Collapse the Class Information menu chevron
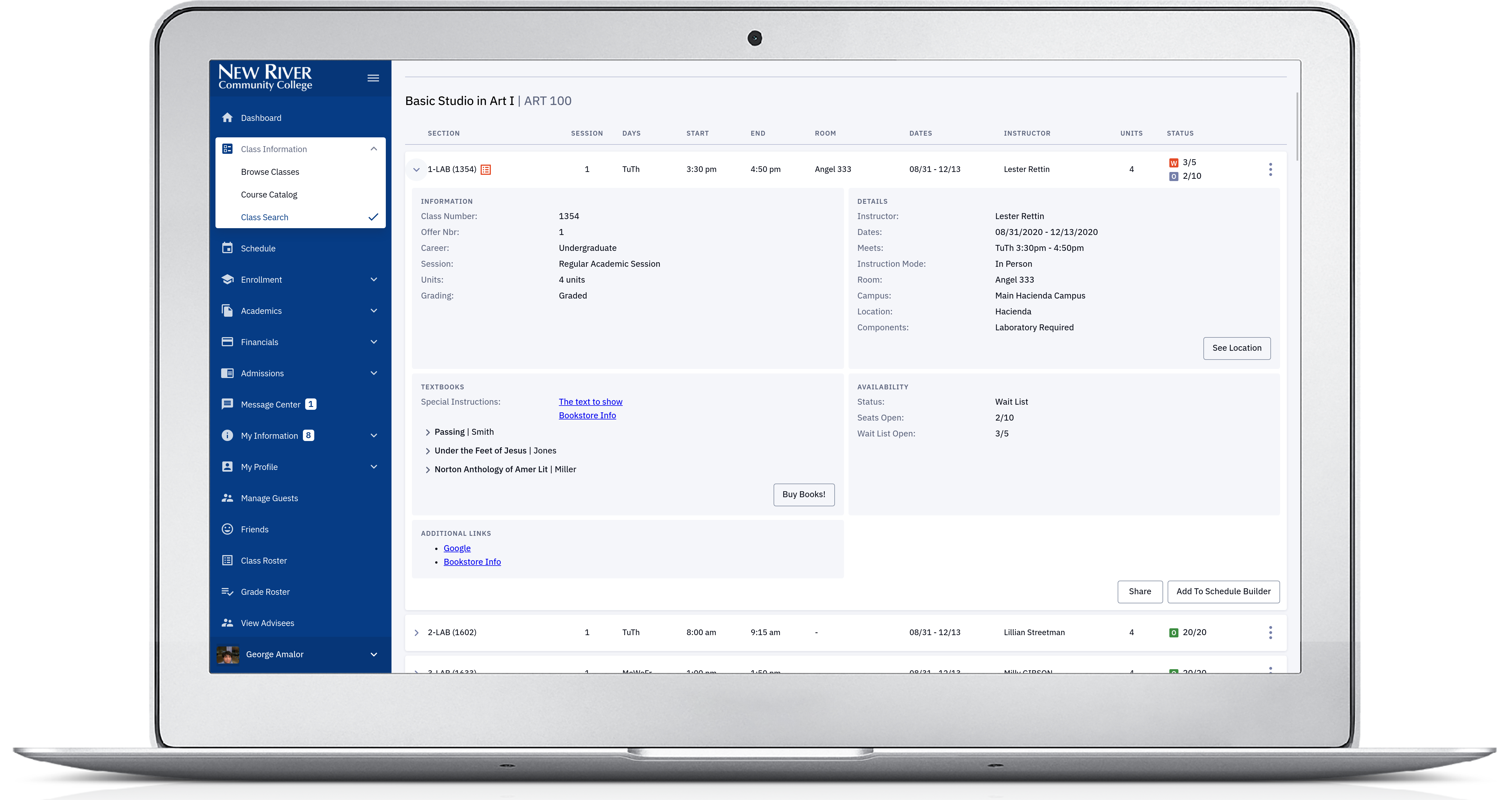The image size is (1512, 800). (x=373, y=149)
